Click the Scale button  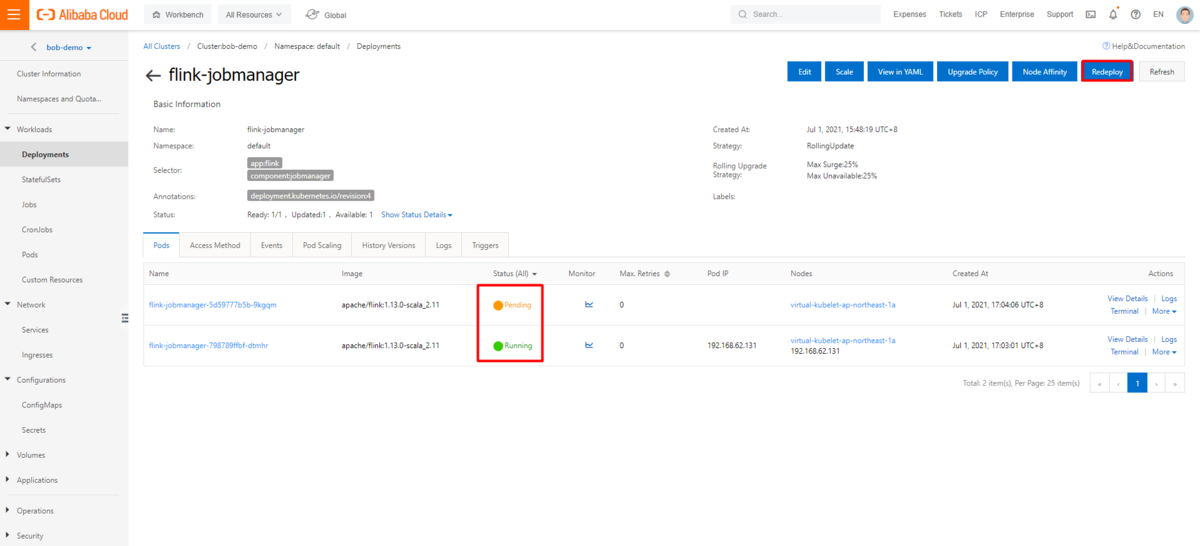(845, 72)
